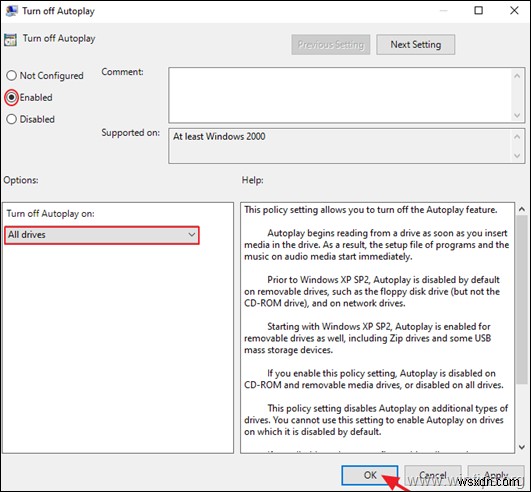The image size is (531, 492).
Task: Click help text 'Prior to Windows XP SP2'
Action: pos(319,280)
